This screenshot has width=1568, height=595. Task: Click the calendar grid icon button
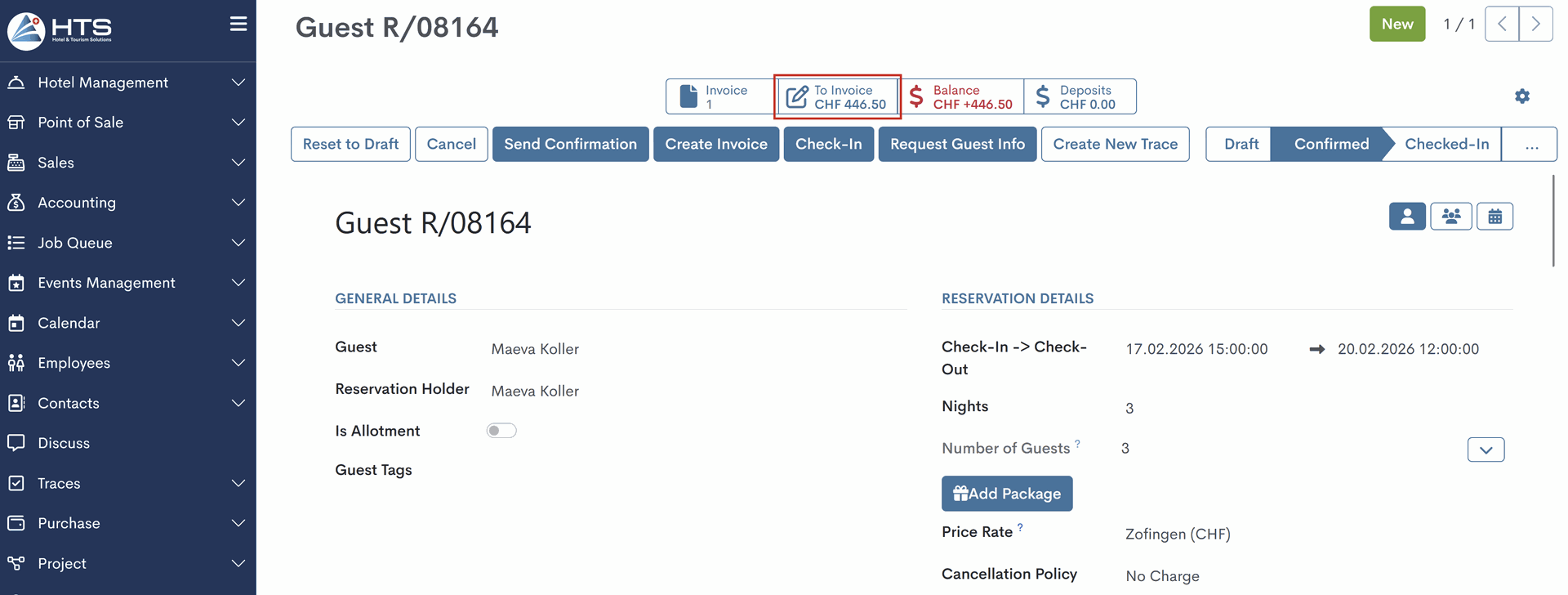pyautogui.click(x=1494, y=217)
